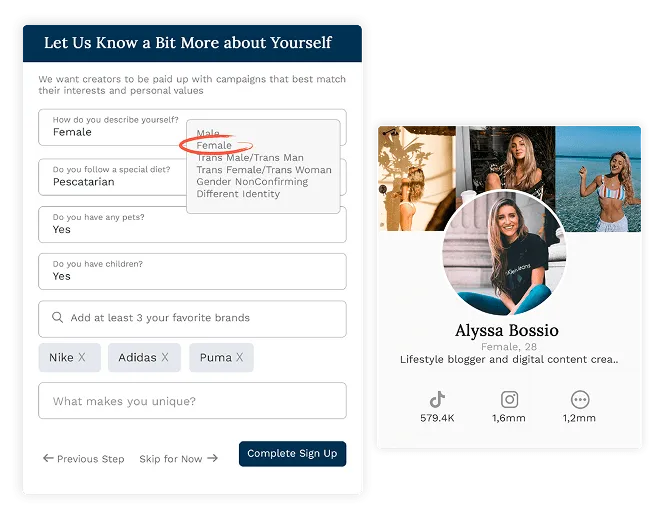Image resolution: width=652 pixels, height=510 pixels.
Task: Click the TikTok icon on Alyssa's profile
Action: (x=437, y=399)
